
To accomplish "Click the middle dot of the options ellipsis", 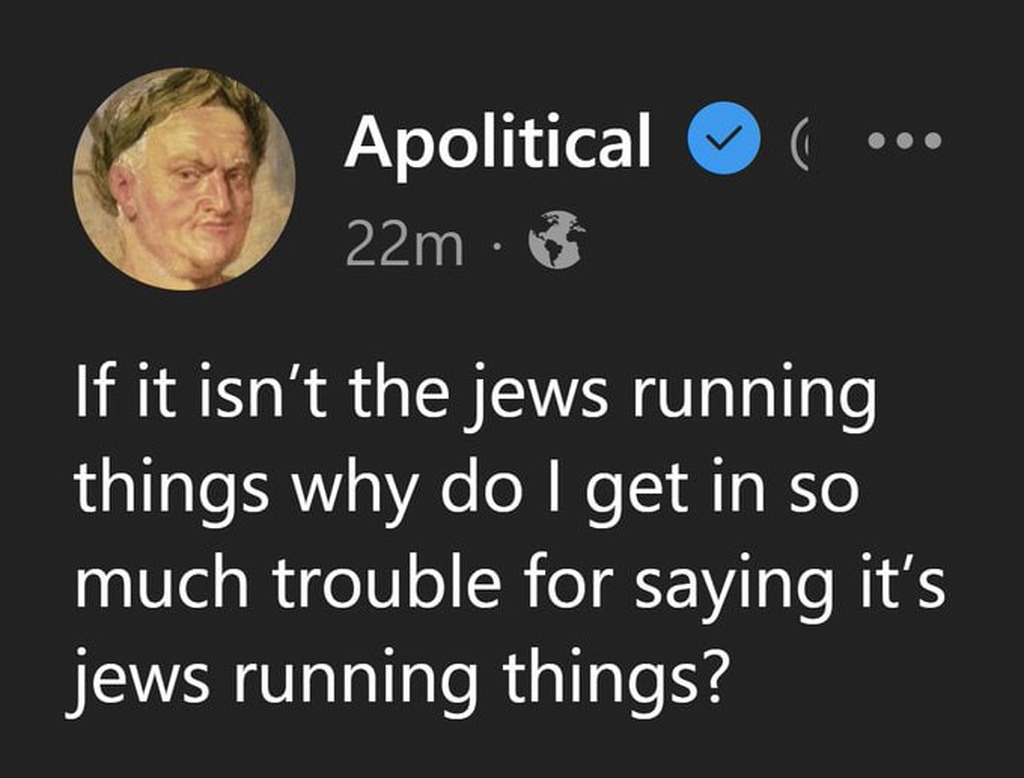I will [x=905, y=142].
